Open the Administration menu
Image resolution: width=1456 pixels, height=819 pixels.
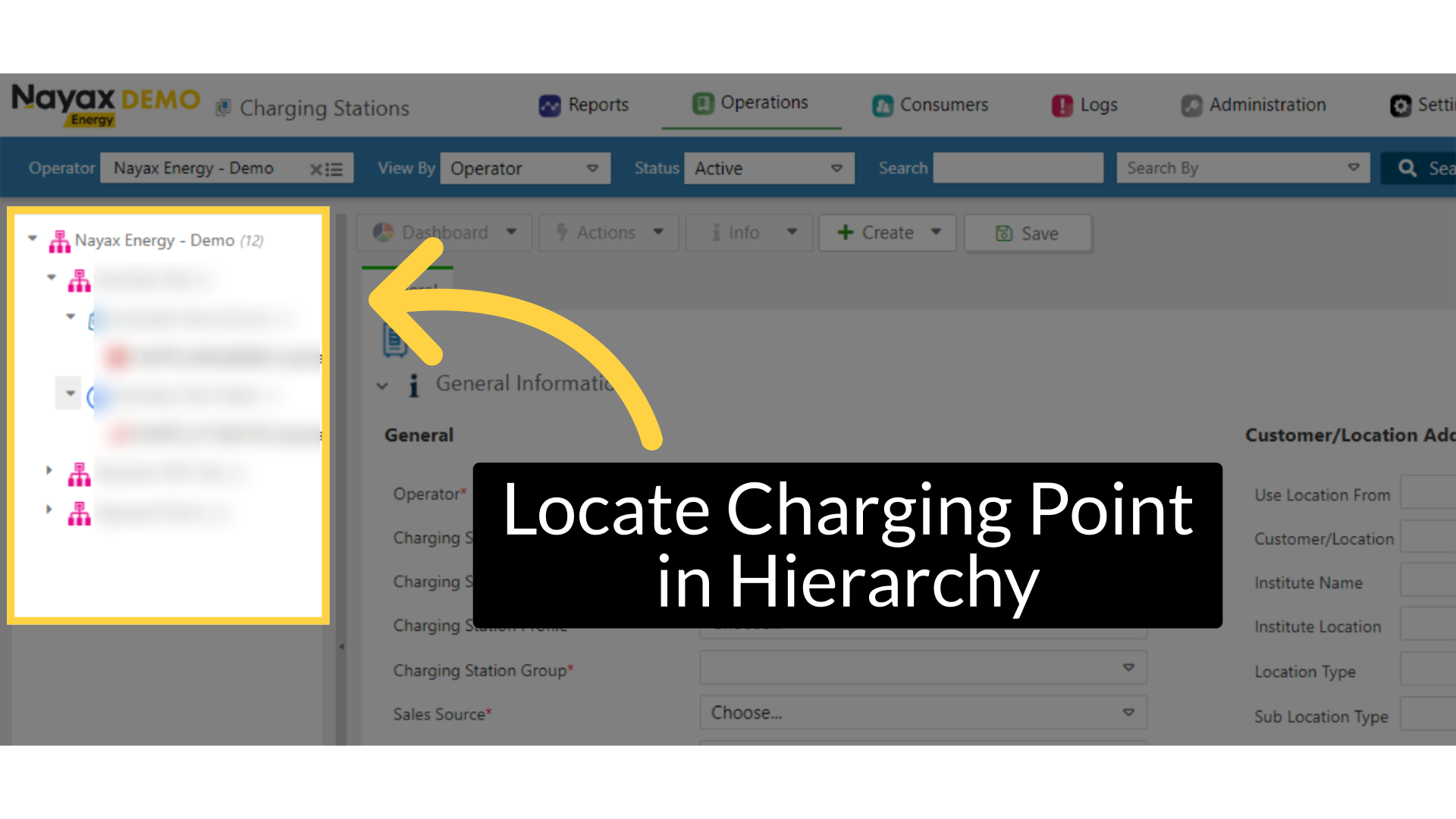(x=1254, y=105)
